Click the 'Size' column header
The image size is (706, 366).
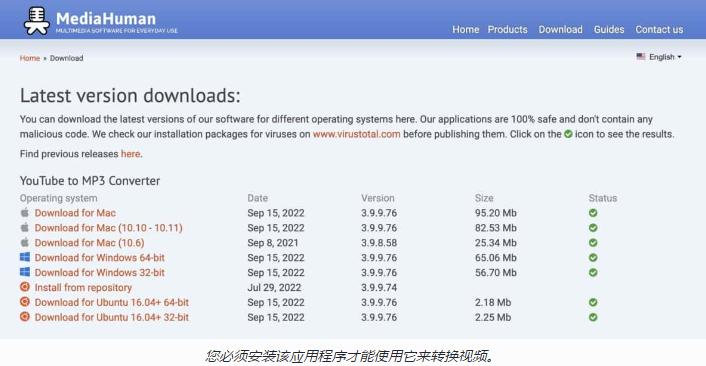coord(484,198)
